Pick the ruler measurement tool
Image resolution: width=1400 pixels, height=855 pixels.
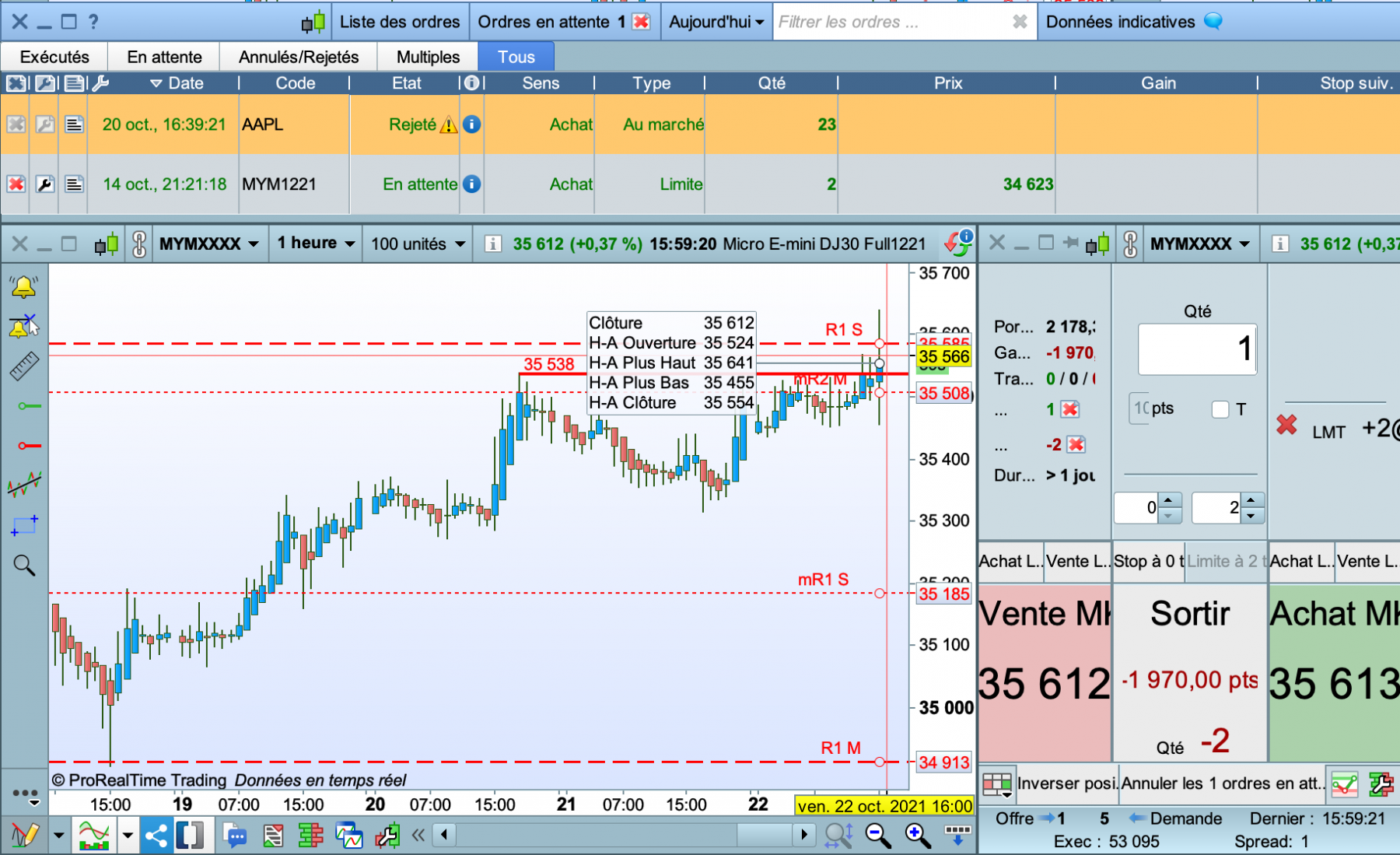24,366
